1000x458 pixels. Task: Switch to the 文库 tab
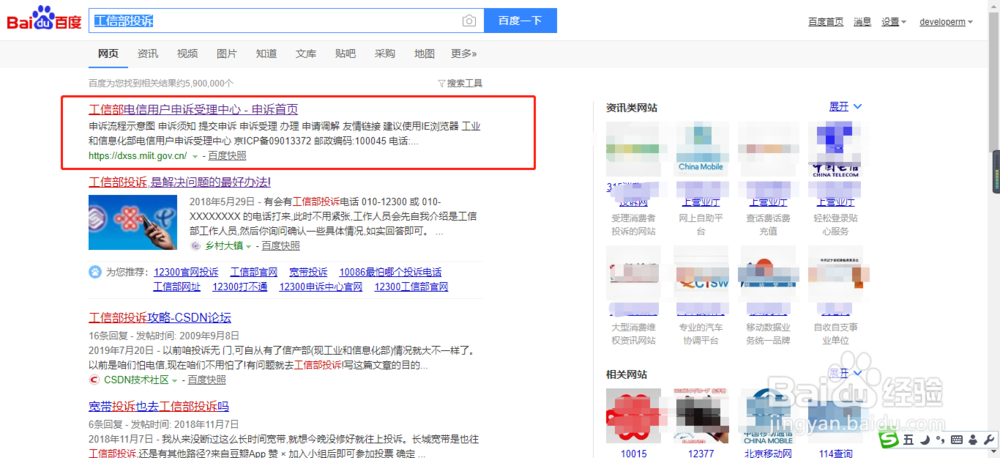coord(305,54)
